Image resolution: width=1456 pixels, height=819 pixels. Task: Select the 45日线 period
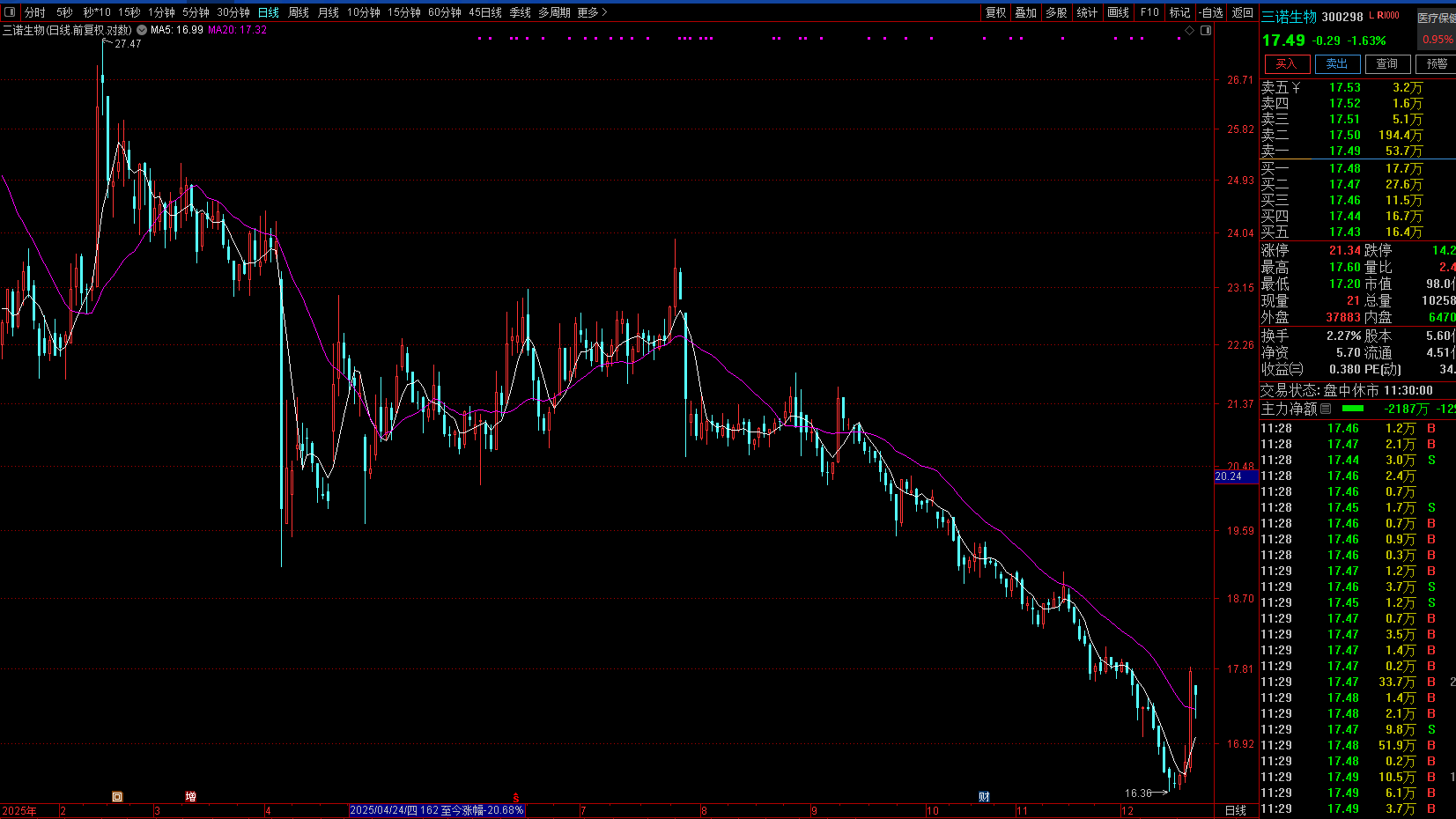(x=485, y=12)
